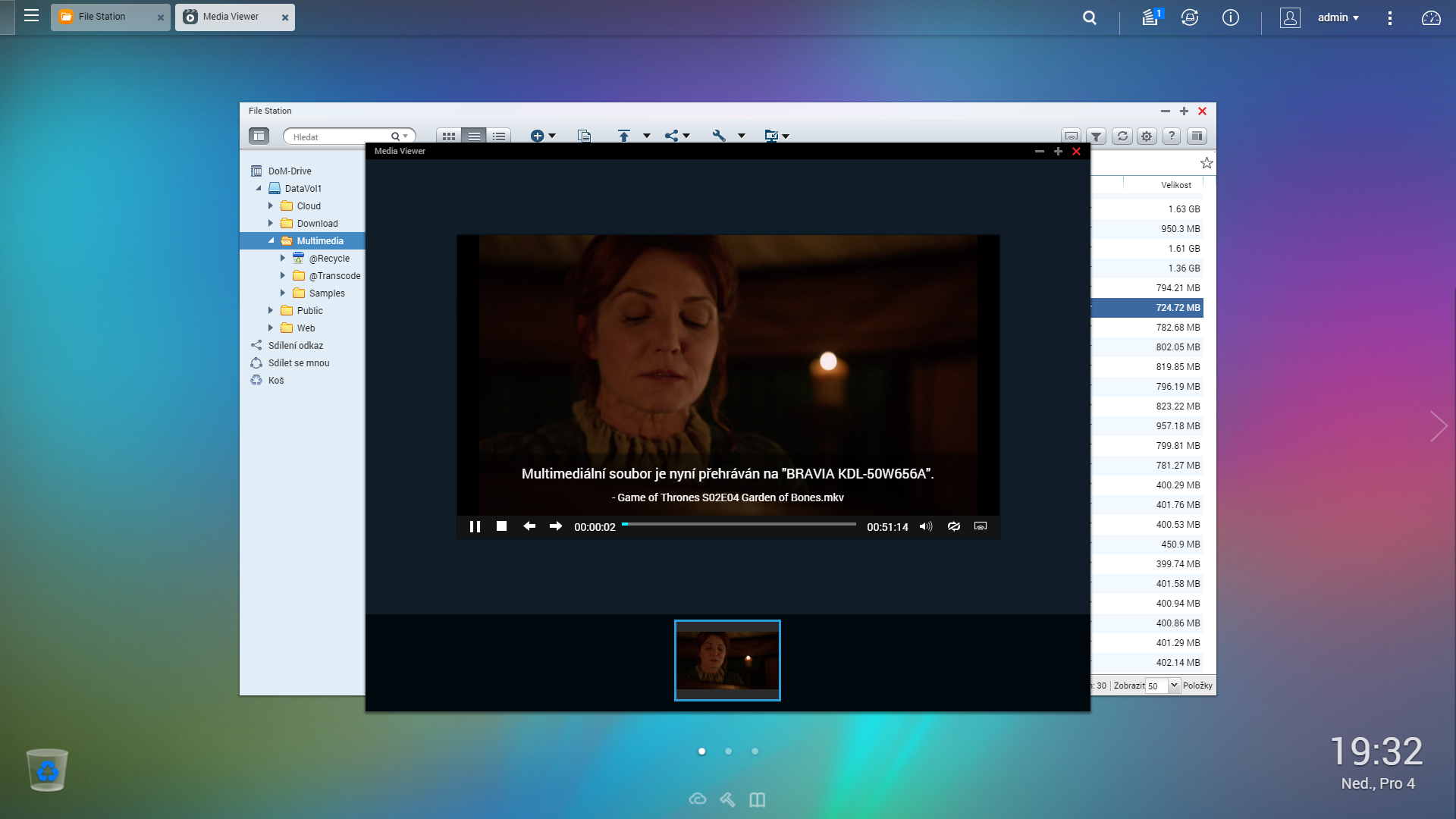This screenshot has width=1456, height=819.
Task: Select the Media Viewer tab
Action: (231, 17)
